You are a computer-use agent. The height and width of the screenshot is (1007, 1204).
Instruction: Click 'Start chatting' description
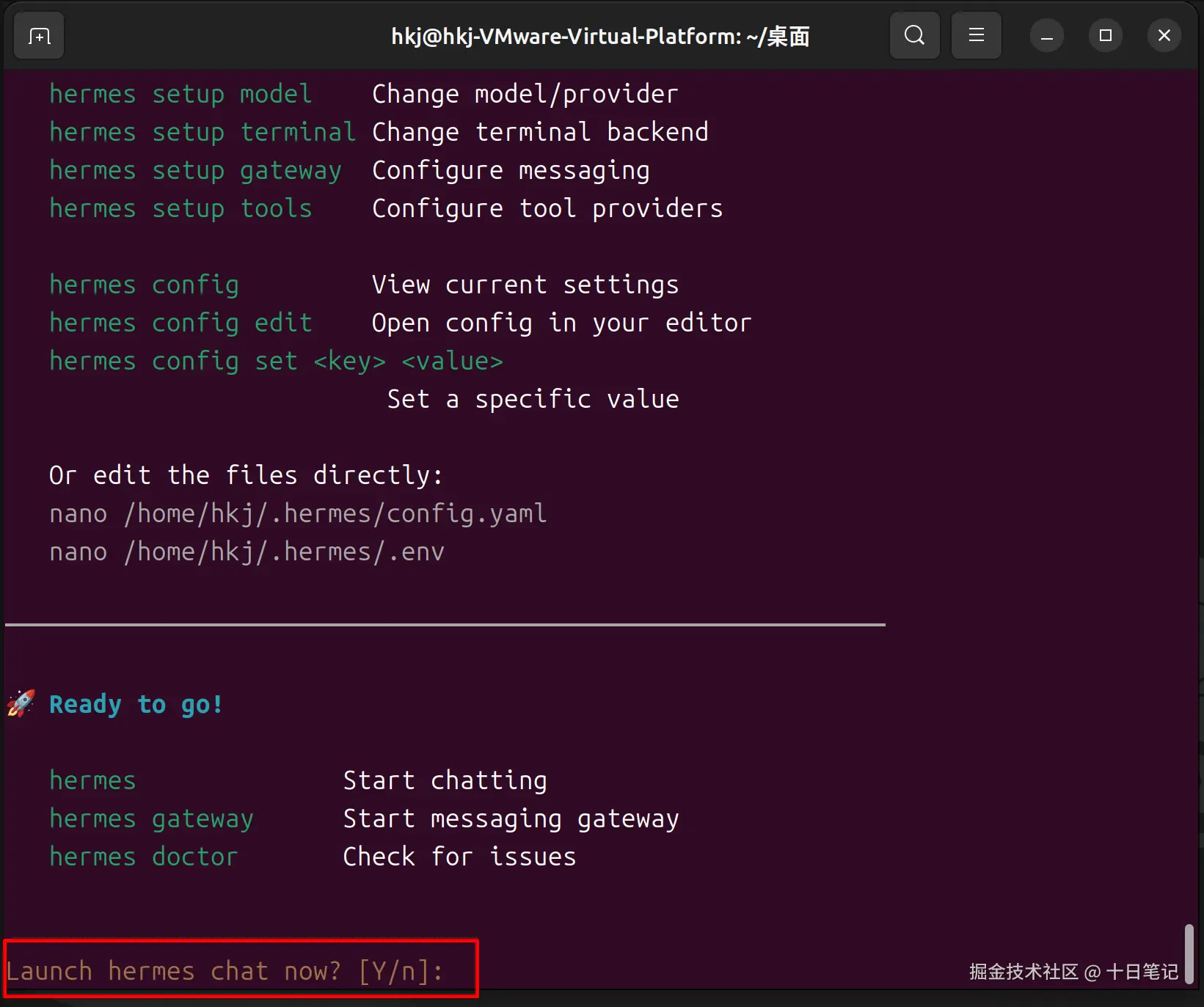(445, 780)
